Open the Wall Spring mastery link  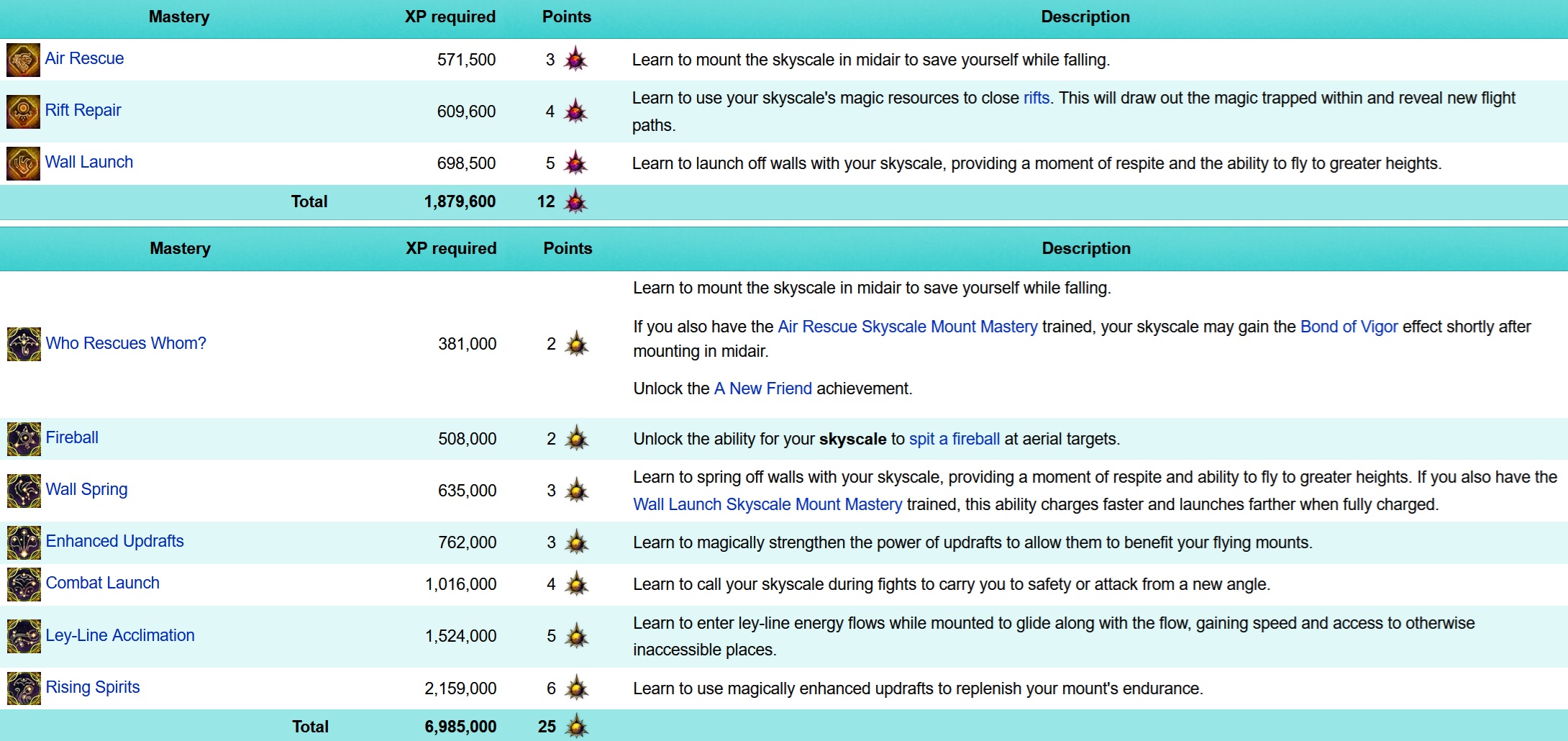pos(86,489)
